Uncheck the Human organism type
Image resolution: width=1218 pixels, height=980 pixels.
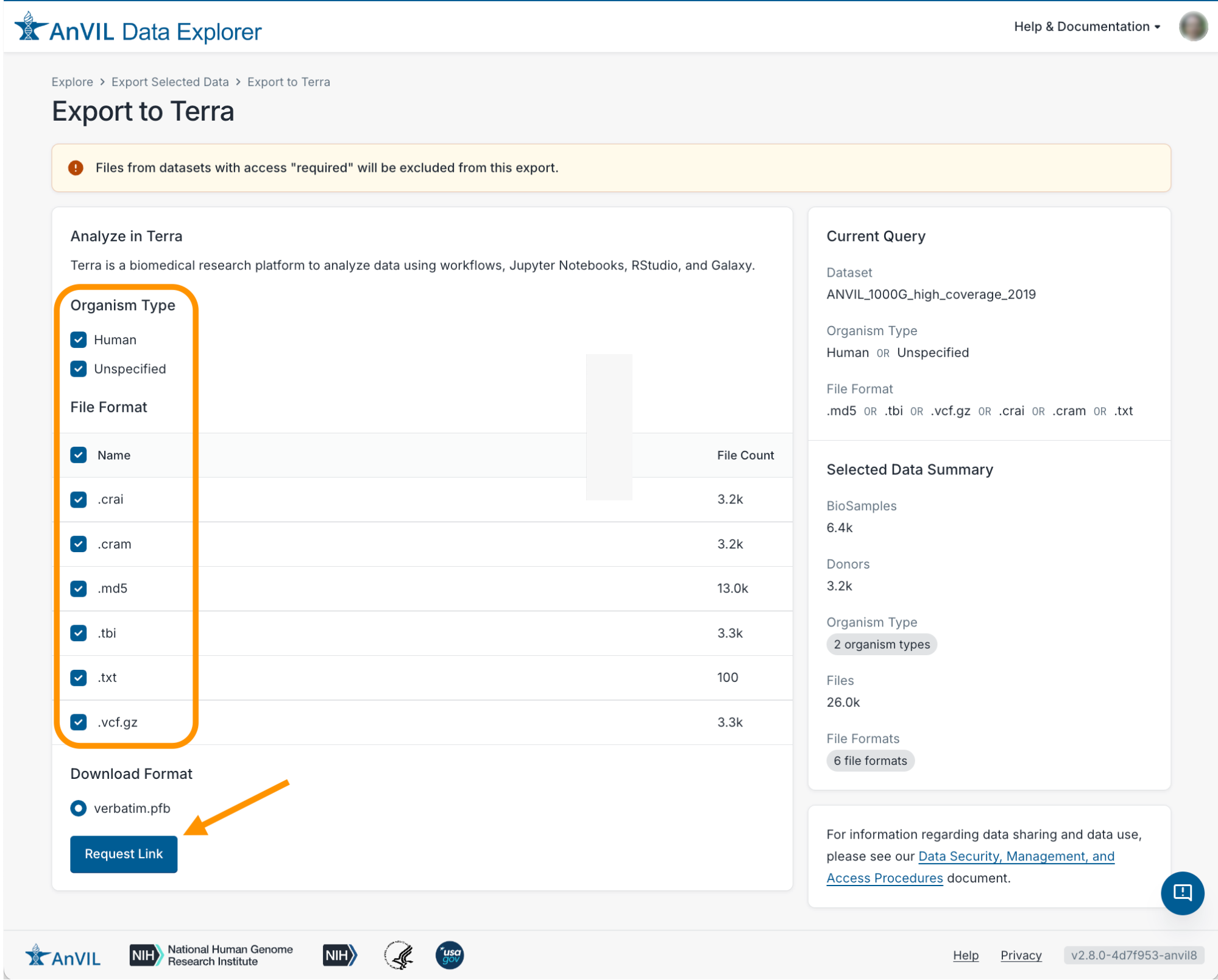point(79,339)
